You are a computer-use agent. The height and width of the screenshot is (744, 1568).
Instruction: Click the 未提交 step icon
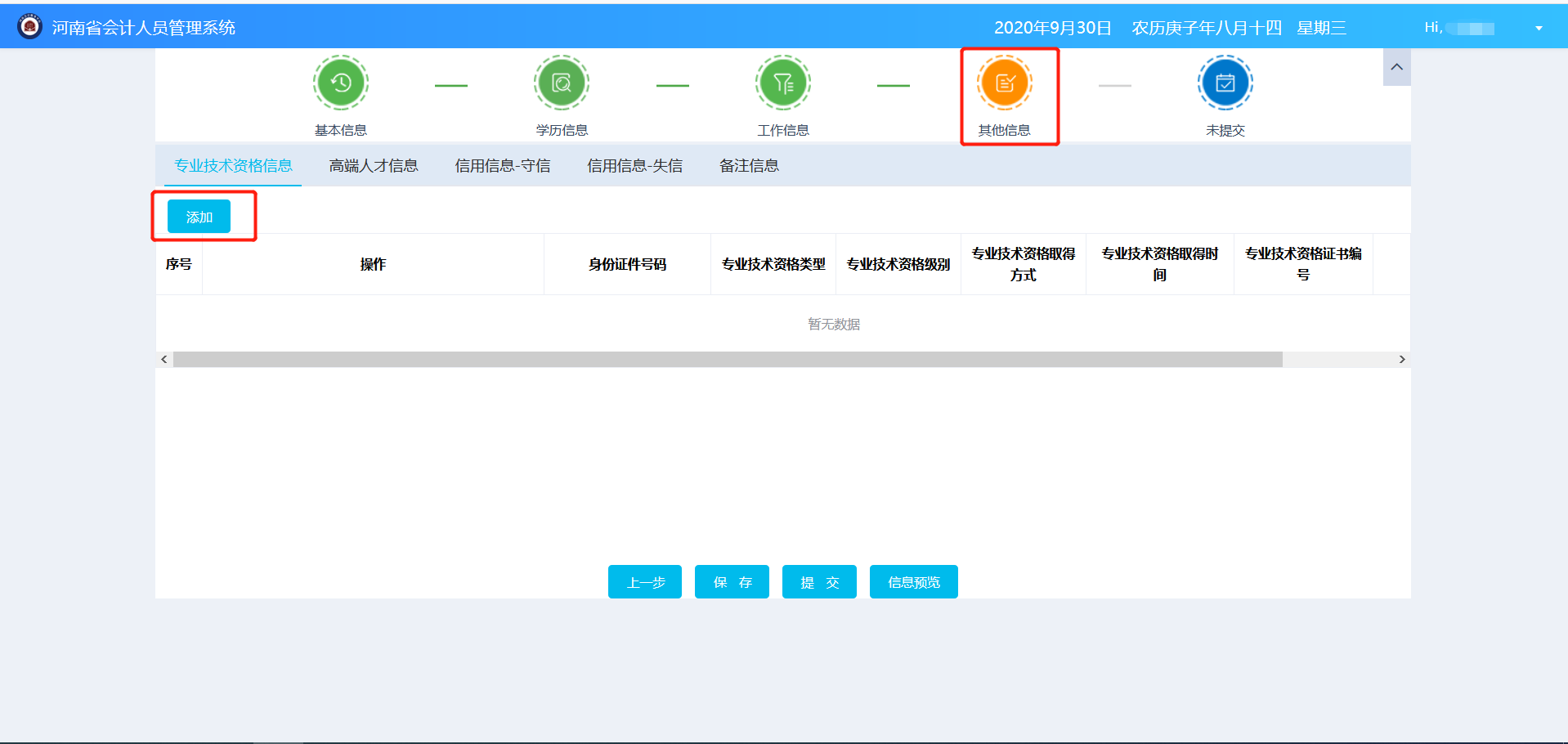[x=1224, y=82]
